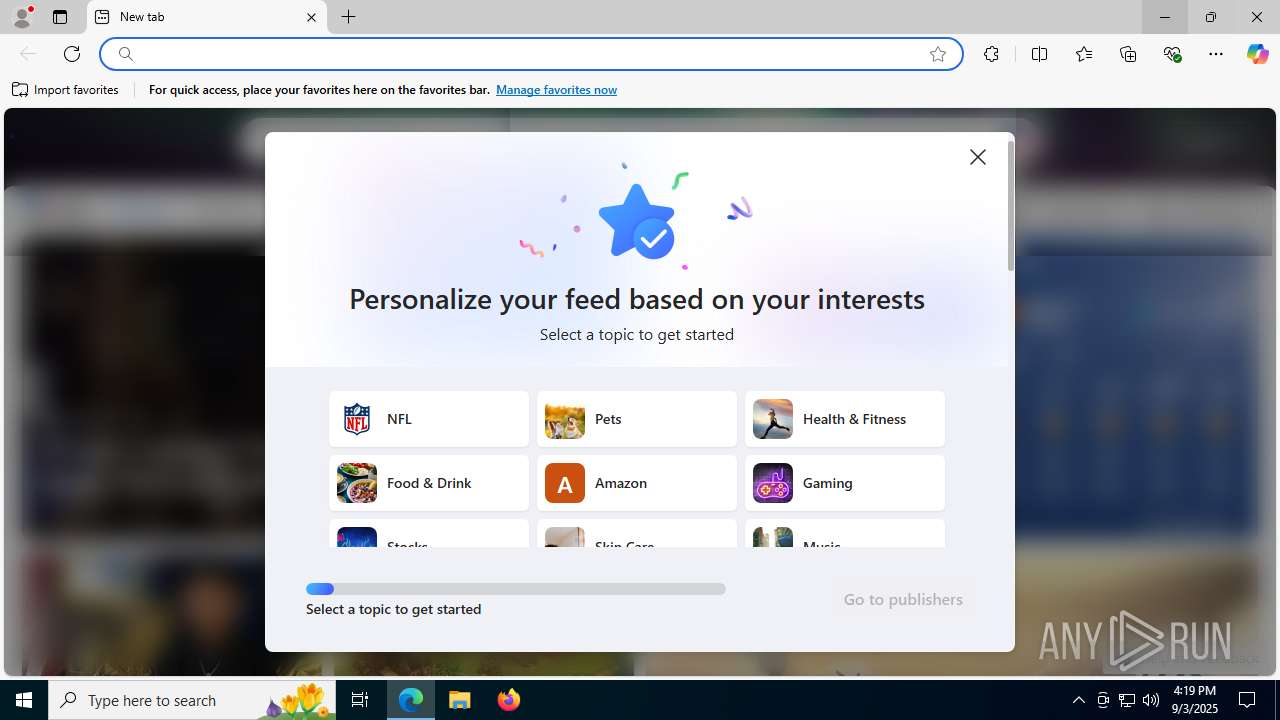Open the notifications action center

coord(1247,700)
